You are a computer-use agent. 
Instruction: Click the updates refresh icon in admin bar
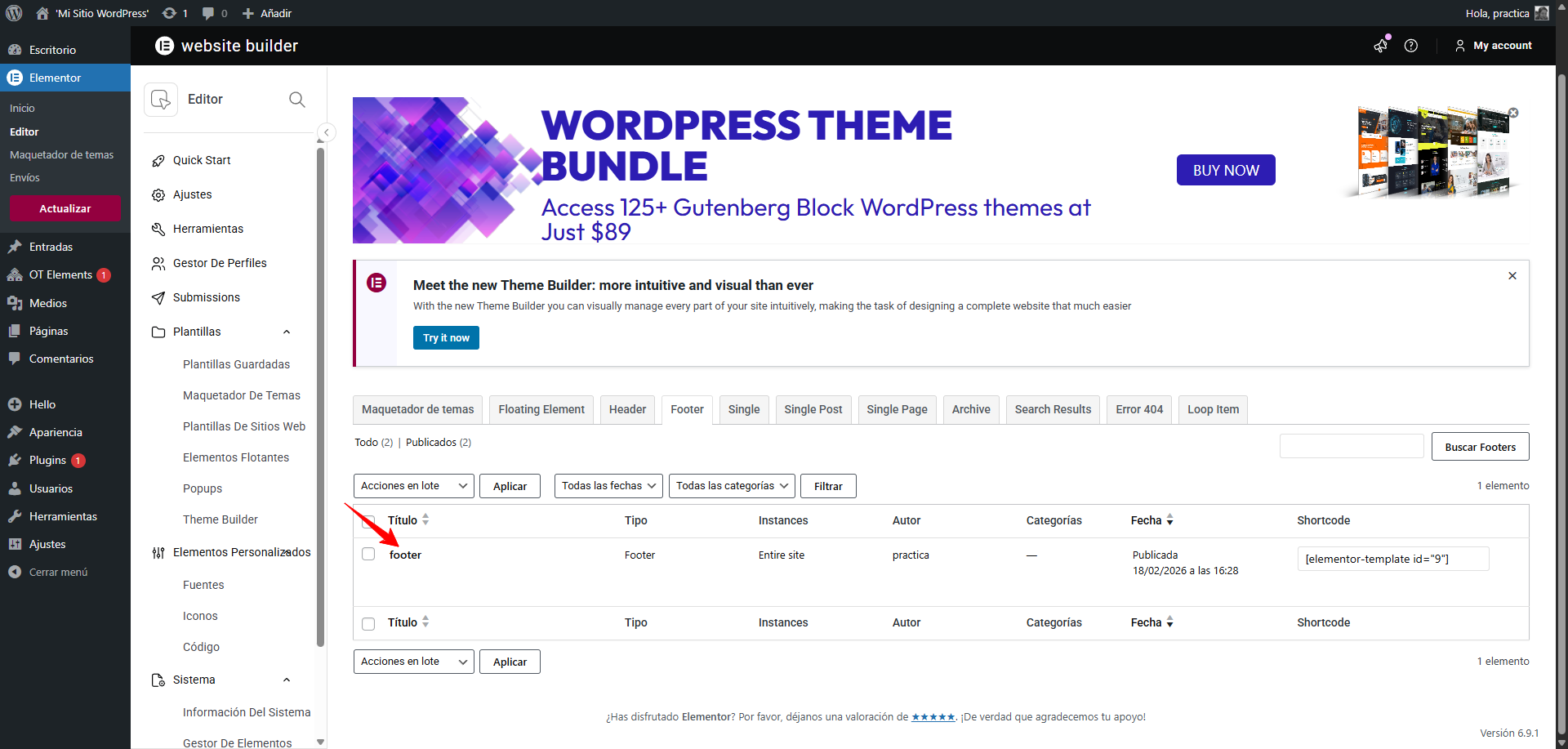coord(169,13)
